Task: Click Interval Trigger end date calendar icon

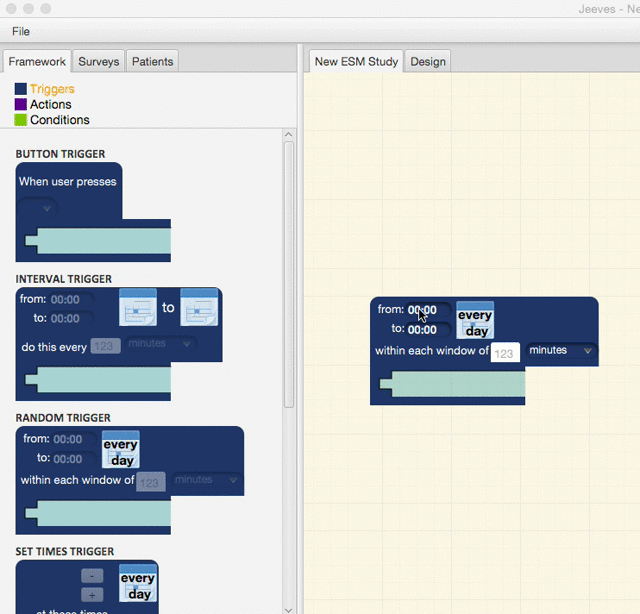Action: 199,307
